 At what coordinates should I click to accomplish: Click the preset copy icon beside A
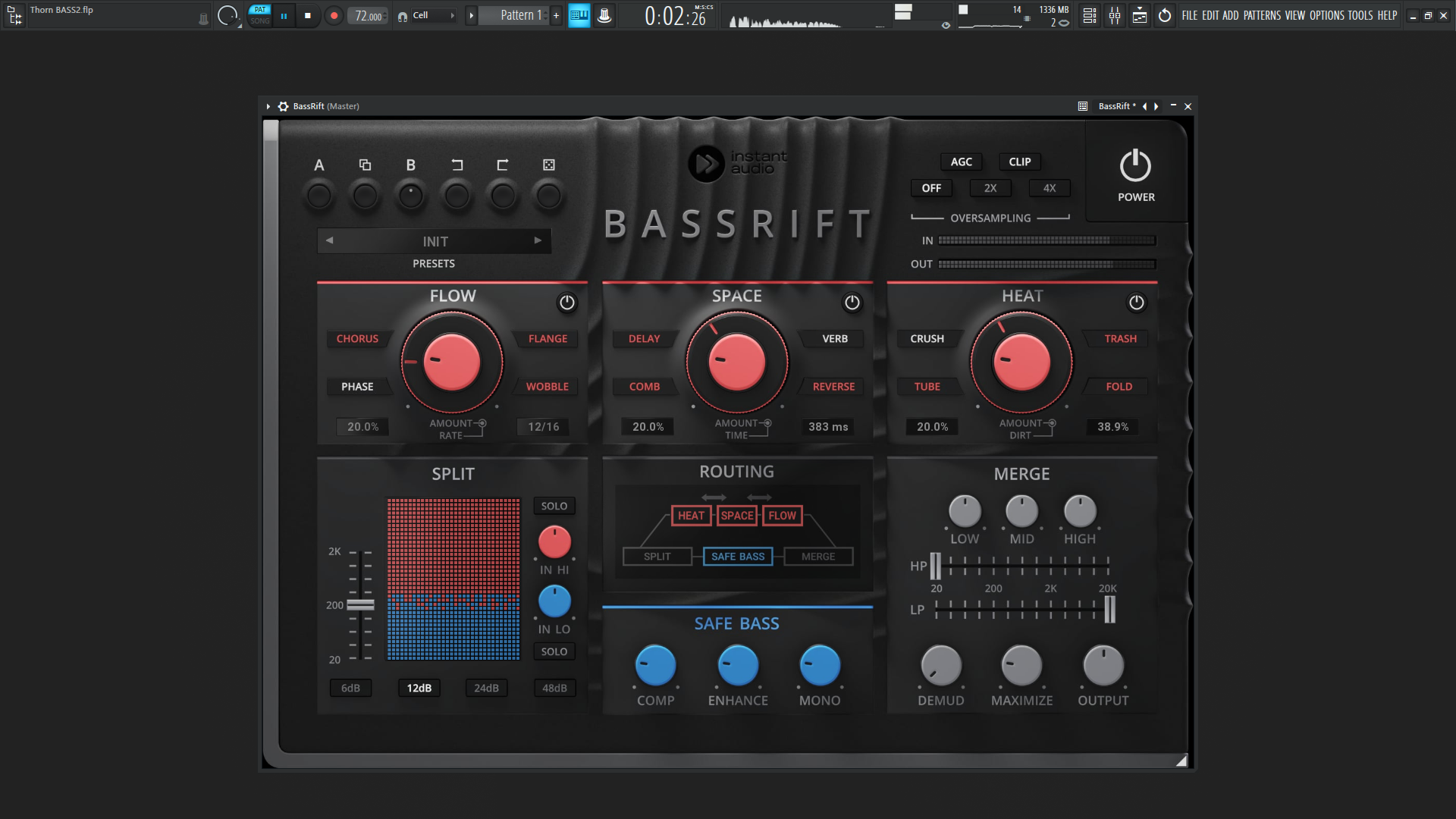(x=365, y=165)
